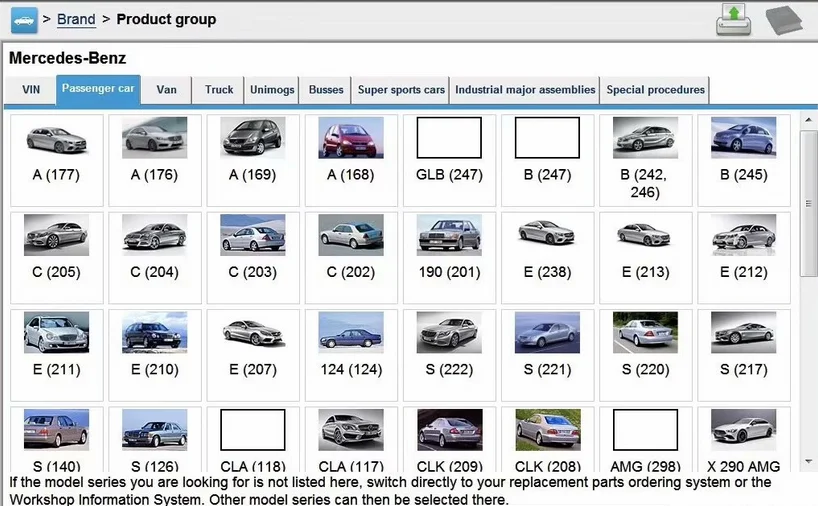Select the E (210) model tile

point(154,355)
